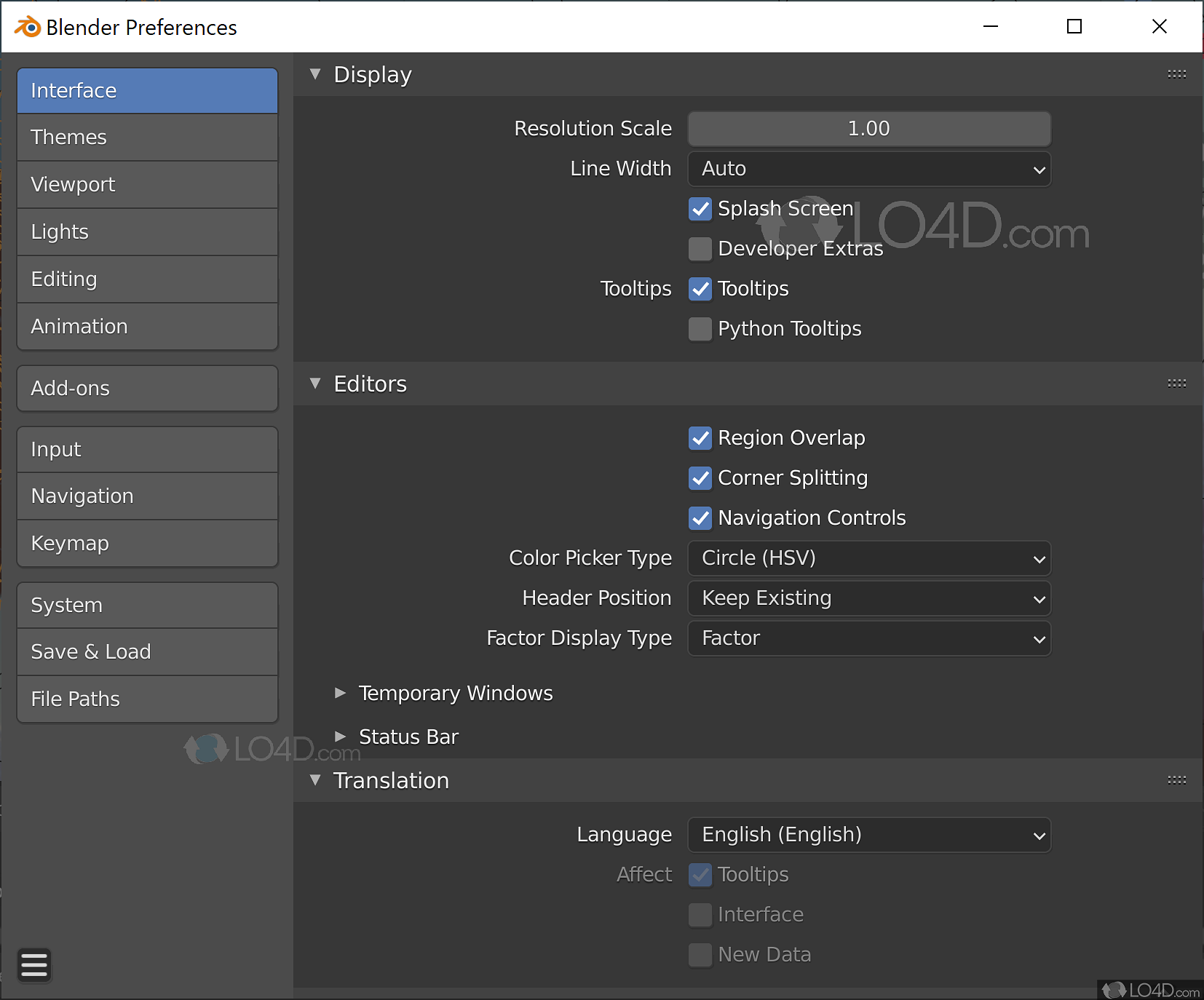Click the Blender logo in title bar
Image resolution: width=1204 pixels, height=1000 pixels.
tap(28, 27)
